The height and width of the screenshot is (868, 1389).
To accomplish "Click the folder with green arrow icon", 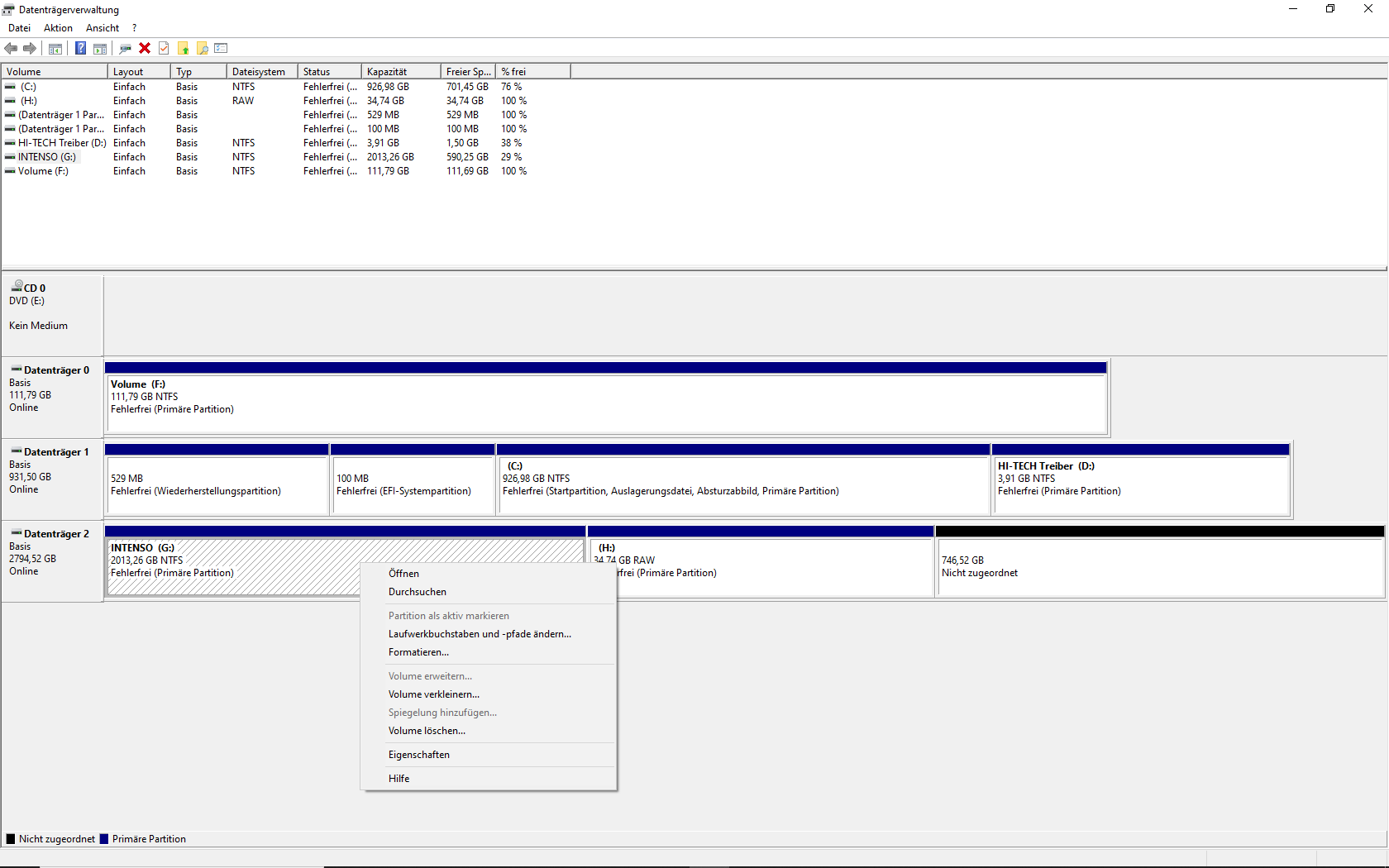I will click(x=183, y=48).
